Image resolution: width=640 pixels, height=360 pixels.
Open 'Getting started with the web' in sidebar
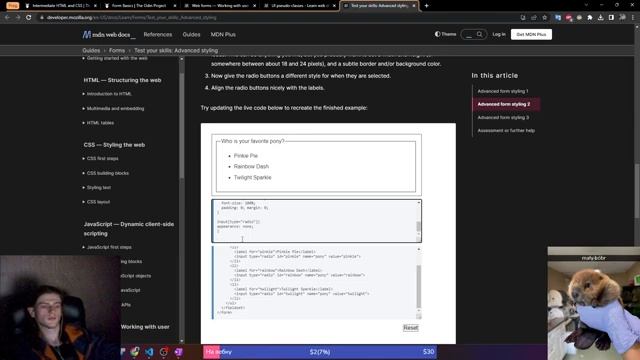click(117, 58)
